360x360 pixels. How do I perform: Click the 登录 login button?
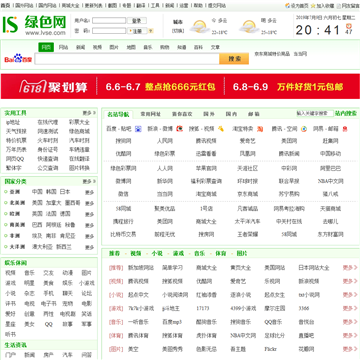(x=137, y=21)
